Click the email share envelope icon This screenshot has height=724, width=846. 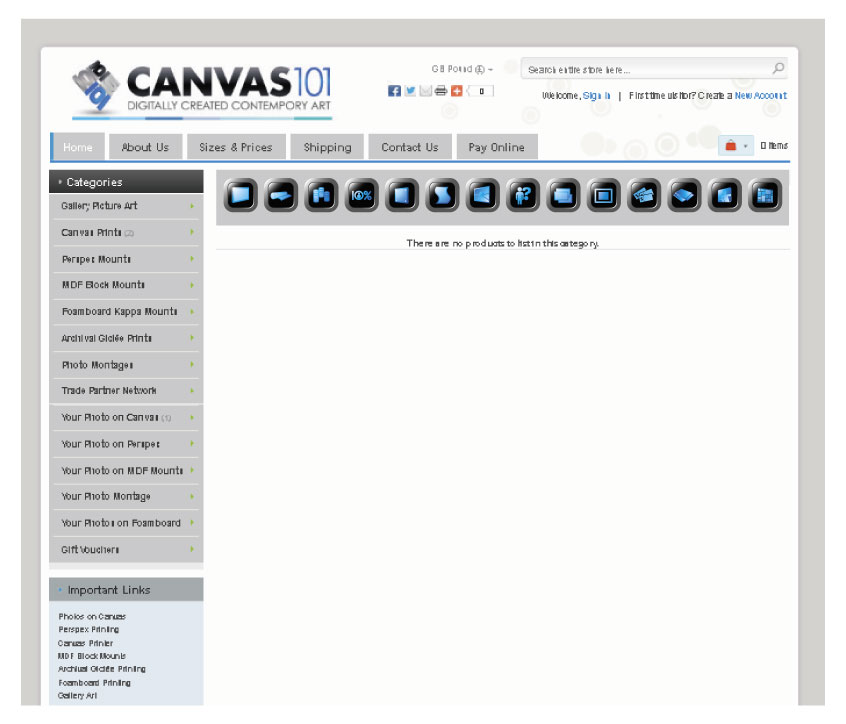coord(425,91)
